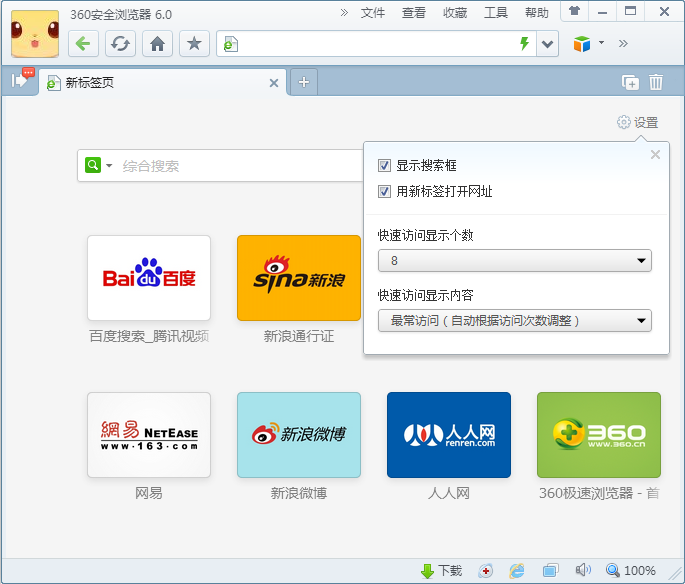Open the 最常访问 display content dropdown

click(x=515, y=321)
